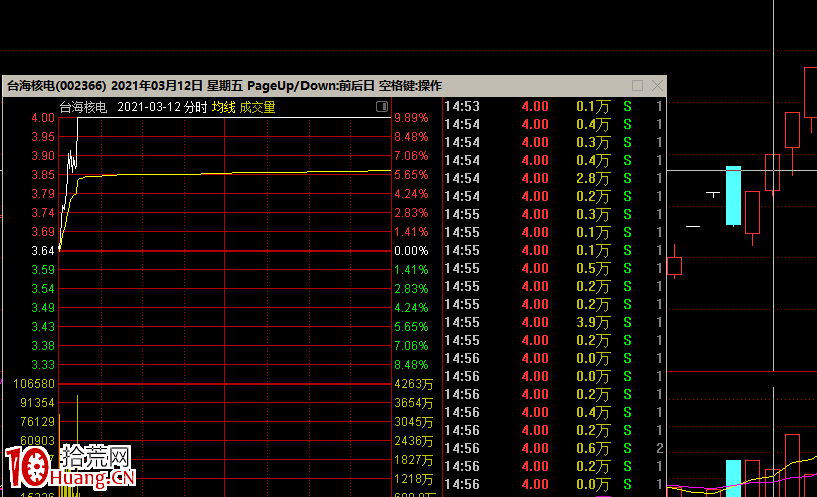Maximize the 台海核电 intraday window
The height and width of the screenshot is (497, 817).
(x=638, y=86)
